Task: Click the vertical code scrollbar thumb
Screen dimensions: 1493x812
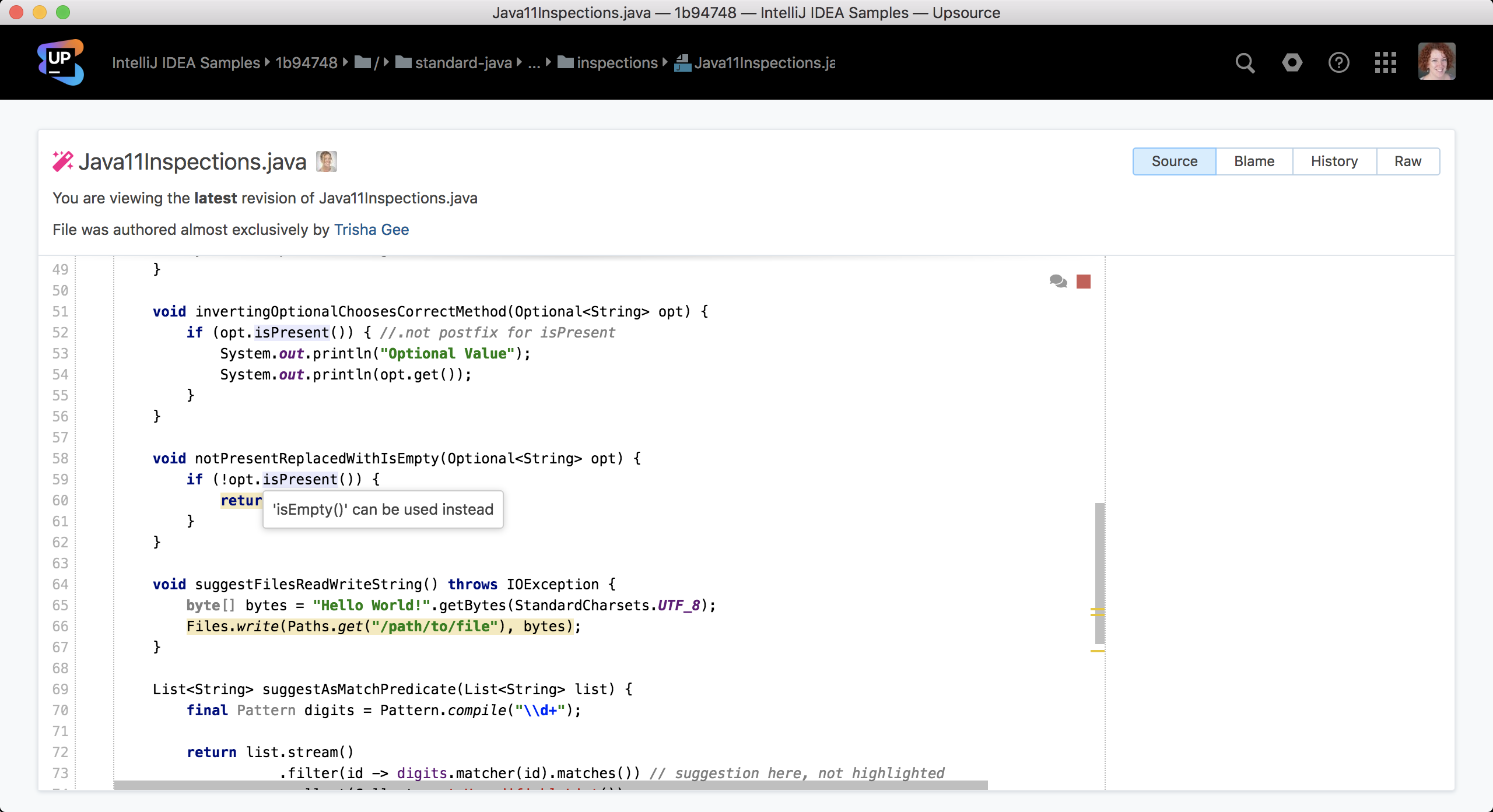Action: pyautogui.click(x=1099, y=573)
